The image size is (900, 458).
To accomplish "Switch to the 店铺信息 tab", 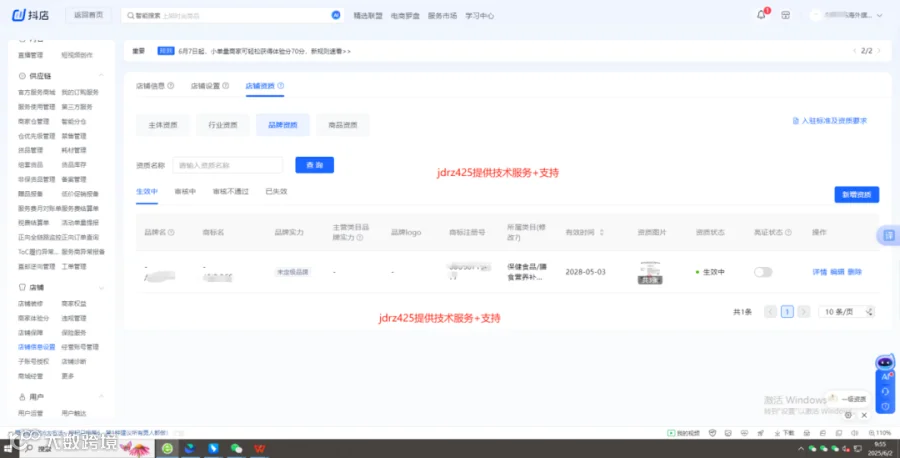I will [150, 86].
